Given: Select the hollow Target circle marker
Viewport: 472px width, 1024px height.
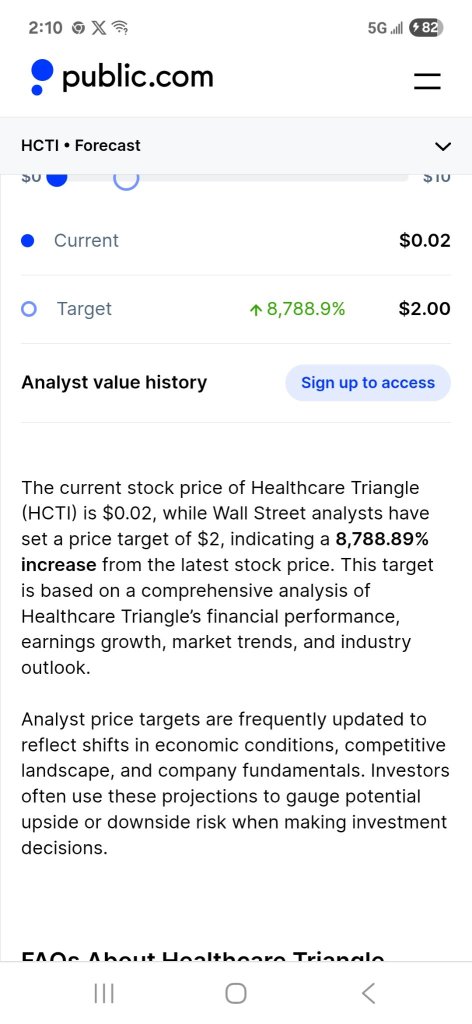Looking at the screenshot, I should pos(28,309).
